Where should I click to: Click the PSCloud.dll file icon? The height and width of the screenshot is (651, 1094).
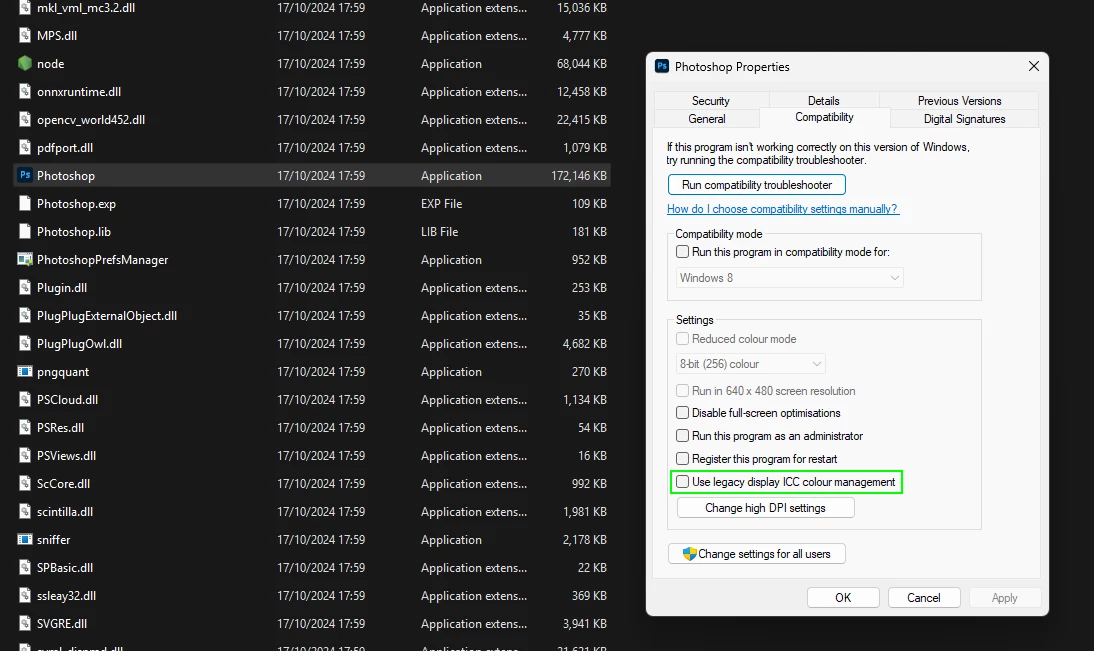pyautogui.click(x=25, y=399)
